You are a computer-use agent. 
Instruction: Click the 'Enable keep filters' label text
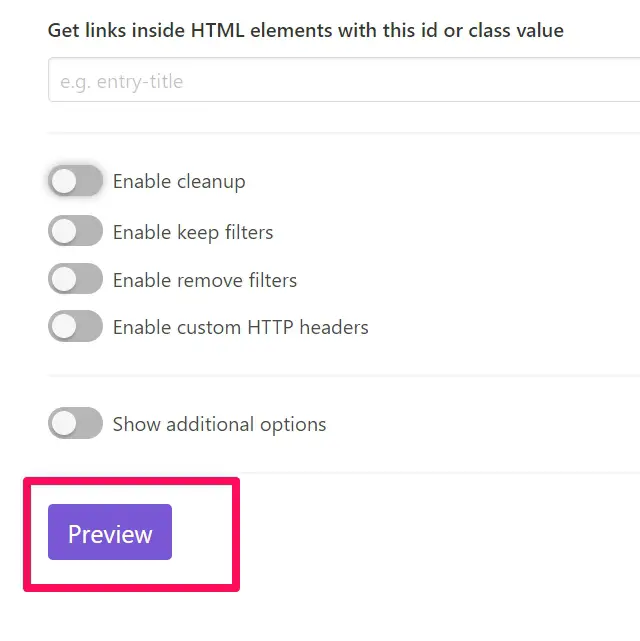coord(193,232)
